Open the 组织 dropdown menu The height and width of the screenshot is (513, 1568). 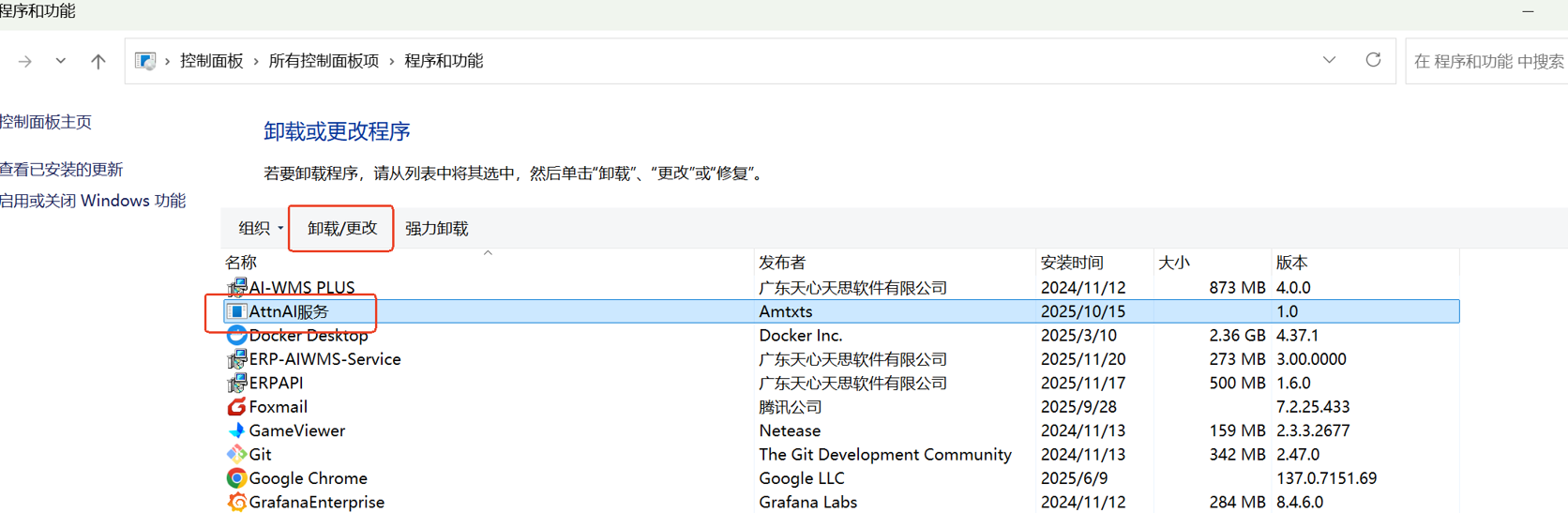[261, 228]
